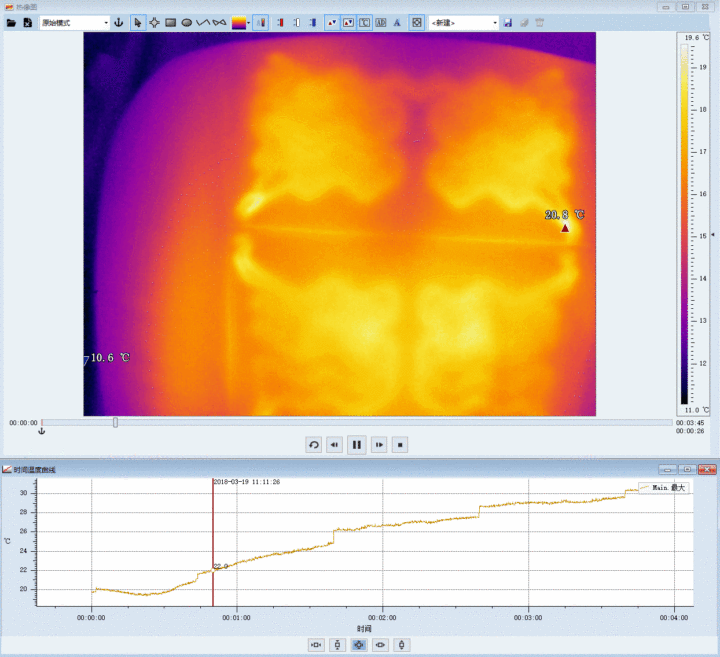Screen dimensions: 720x657
Task: Open a file with the folder icon
Action: click(11, 22)
